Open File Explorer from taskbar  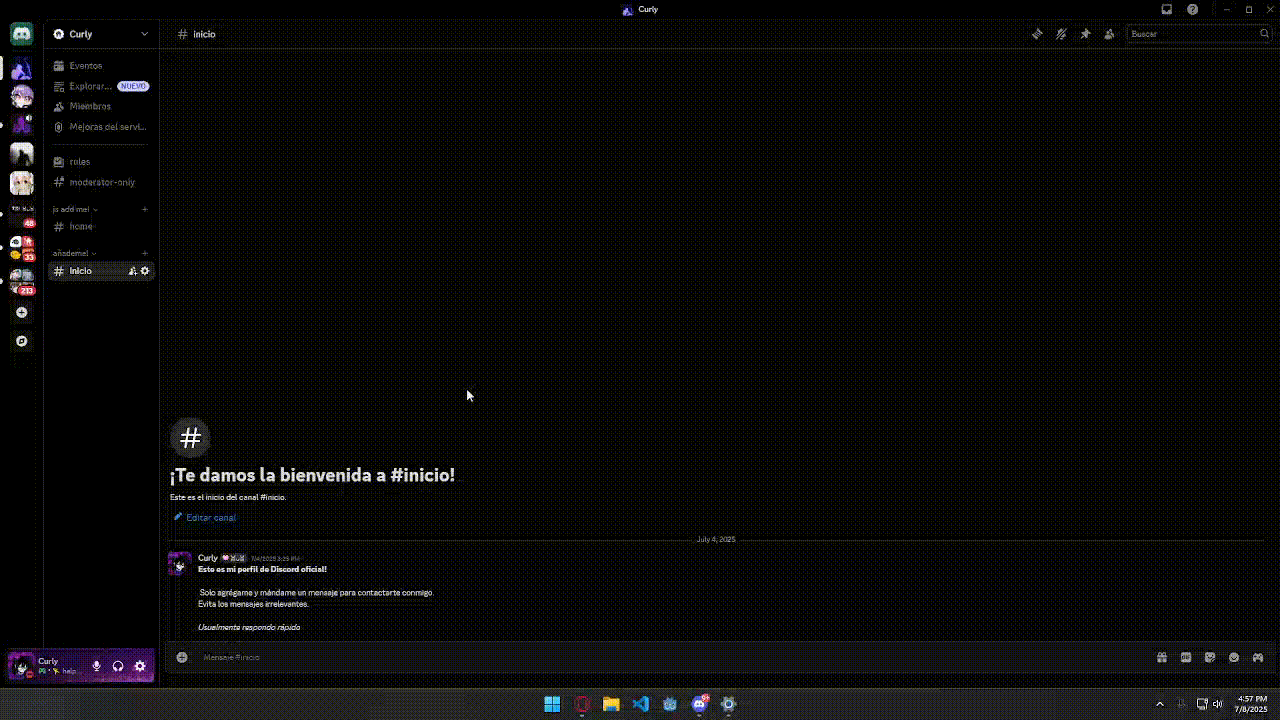[x=611, y=704]
